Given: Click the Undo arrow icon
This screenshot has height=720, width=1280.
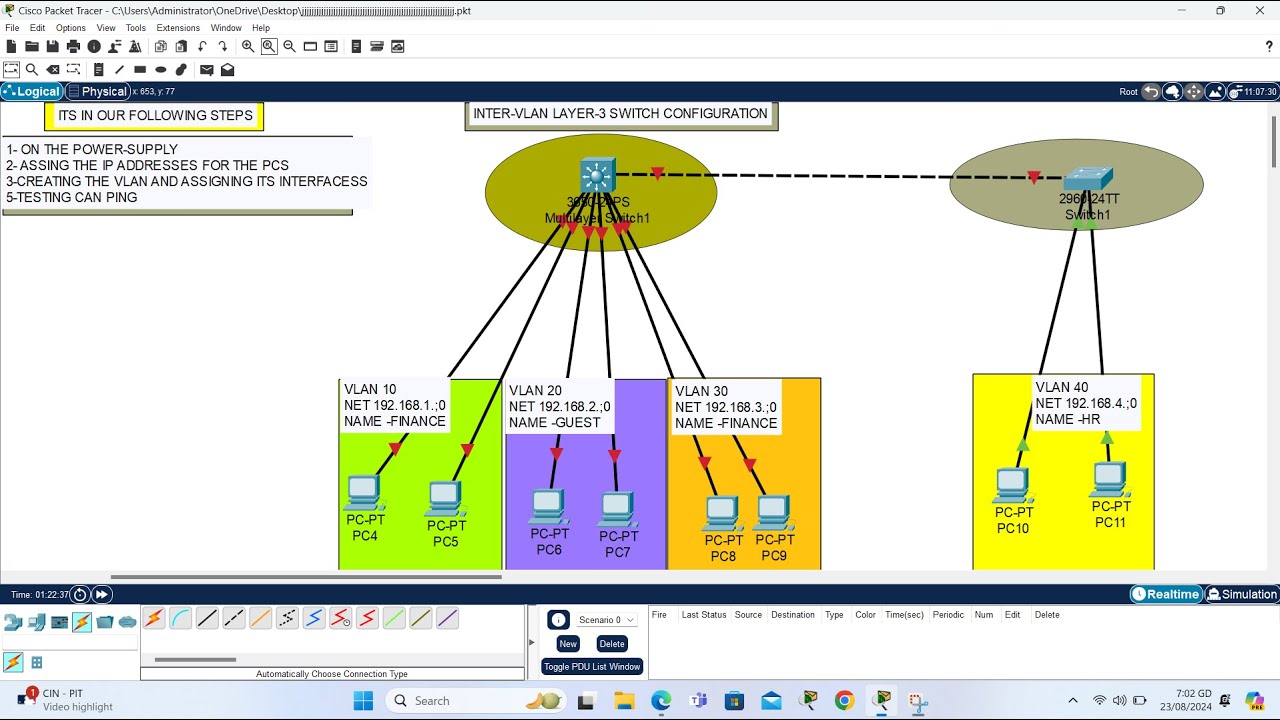Looking at the screenshot, I should click(x=203, y=46).
